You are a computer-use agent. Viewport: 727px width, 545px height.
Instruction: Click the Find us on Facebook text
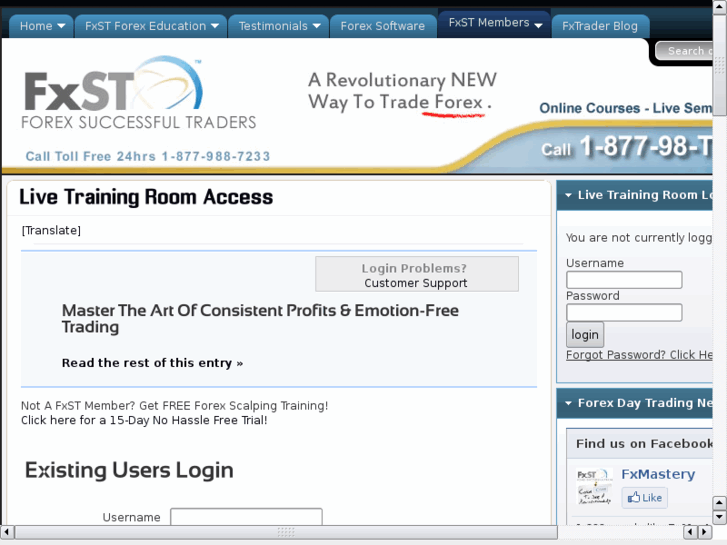pyautogui.click(x=644, y=444)
